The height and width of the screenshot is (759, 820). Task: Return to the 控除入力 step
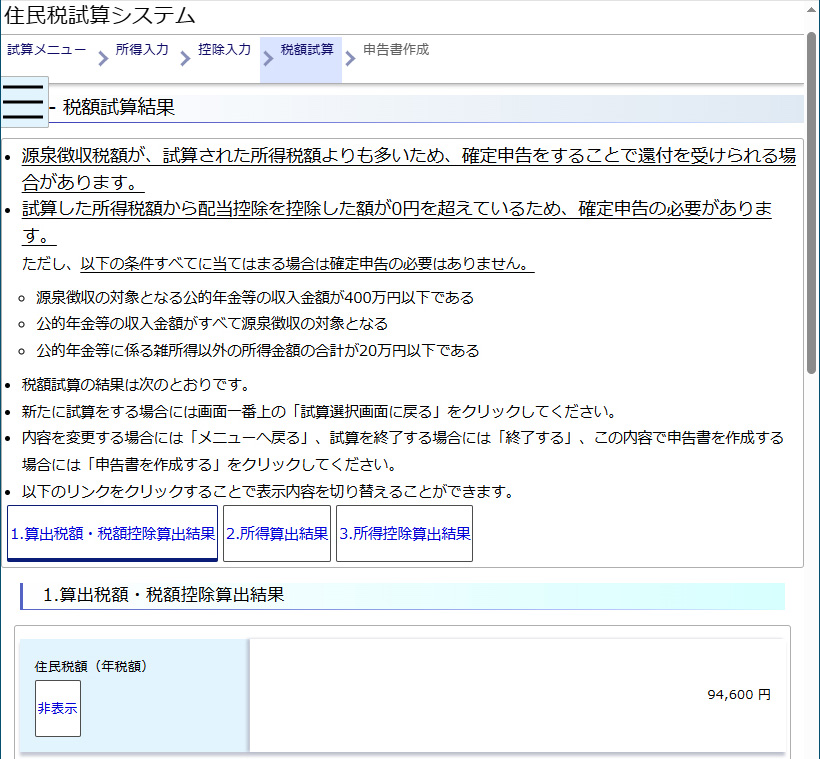pyautogui.click(x=224, y=49)
